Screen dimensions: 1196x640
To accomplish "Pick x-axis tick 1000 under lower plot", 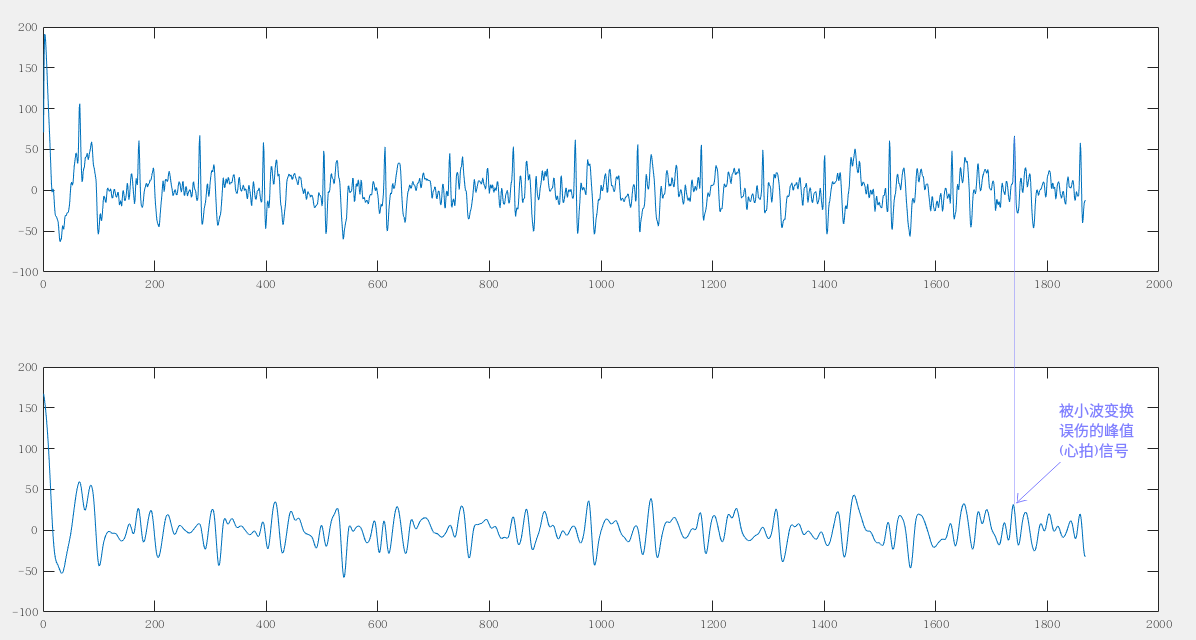I will coord(601,624).
